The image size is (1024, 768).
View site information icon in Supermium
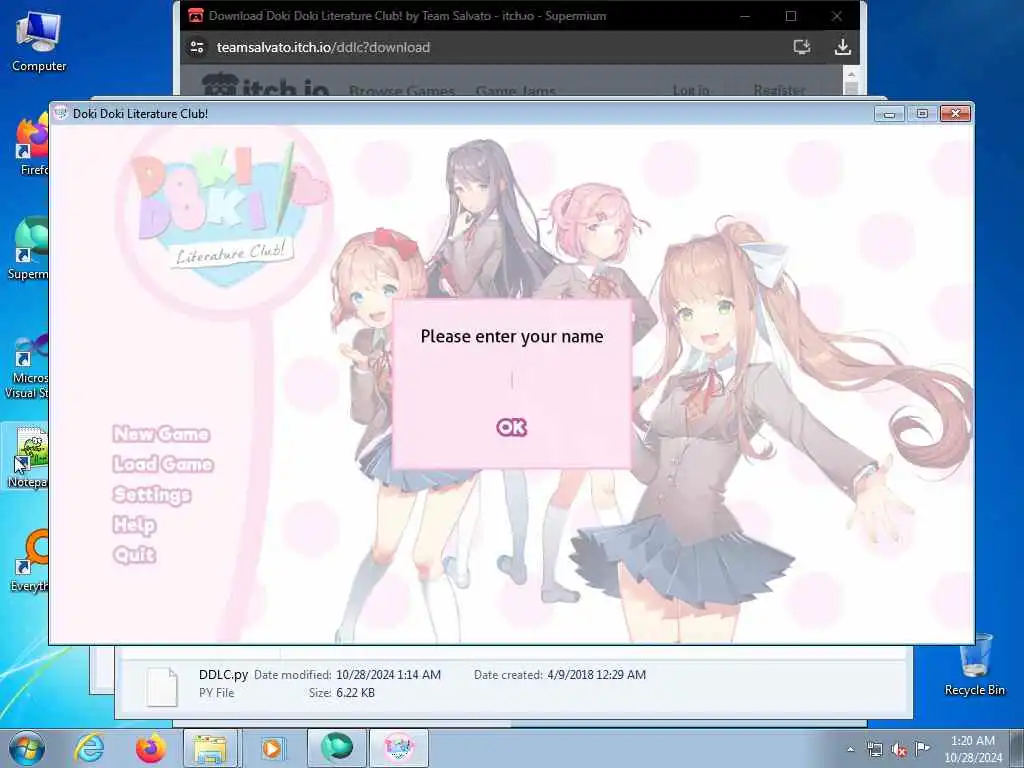coord(197,47)
